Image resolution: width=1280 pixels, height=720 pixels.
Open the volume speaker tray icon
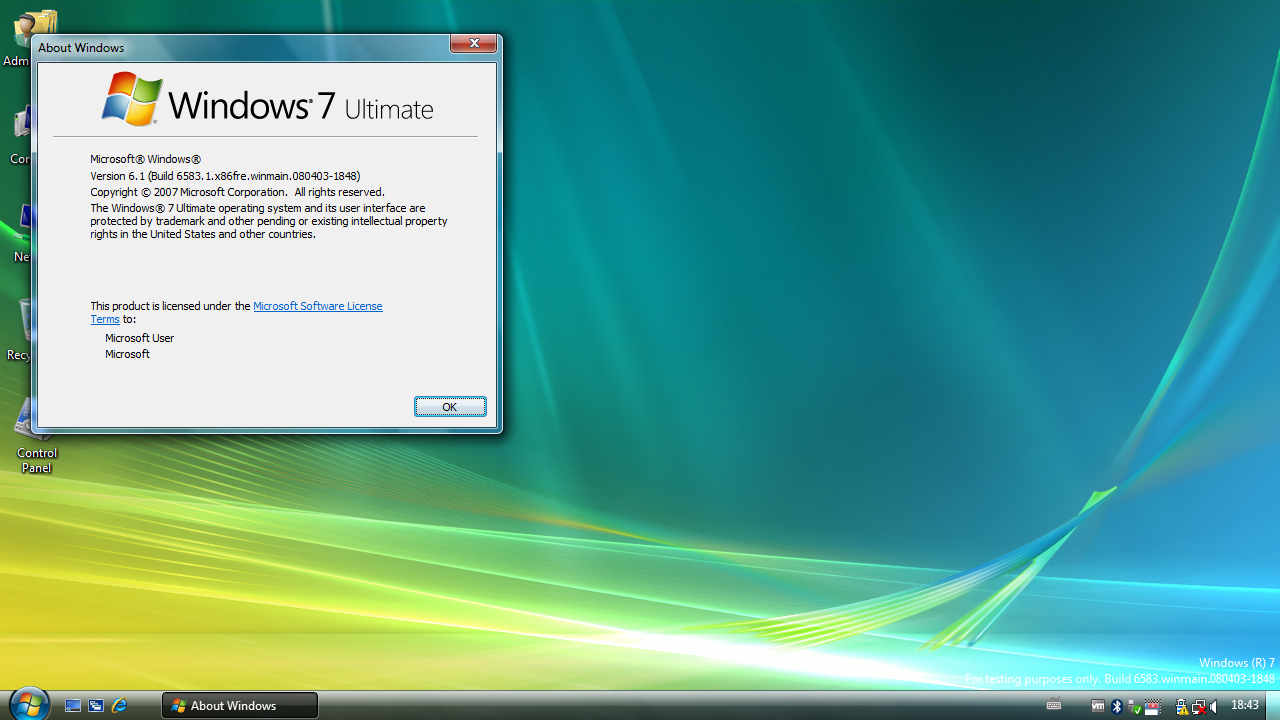1213,706
